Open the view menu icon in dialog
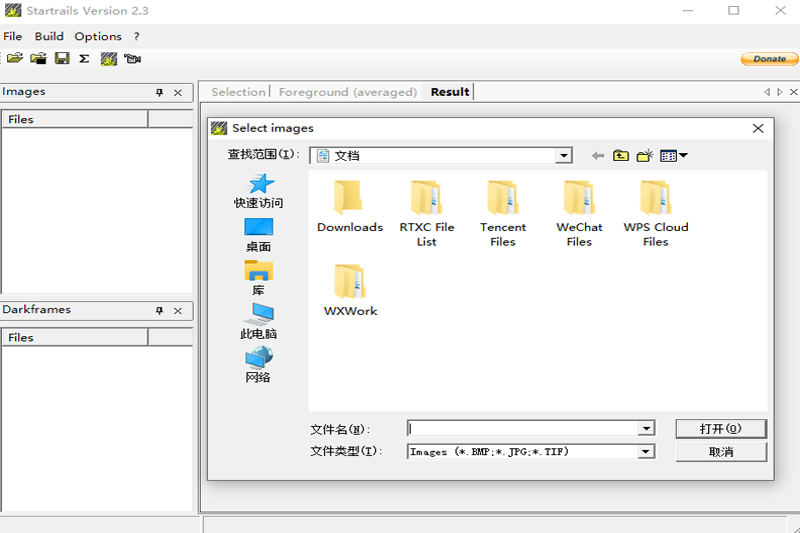This screenshot has width=800, height=533. (673, 155)
